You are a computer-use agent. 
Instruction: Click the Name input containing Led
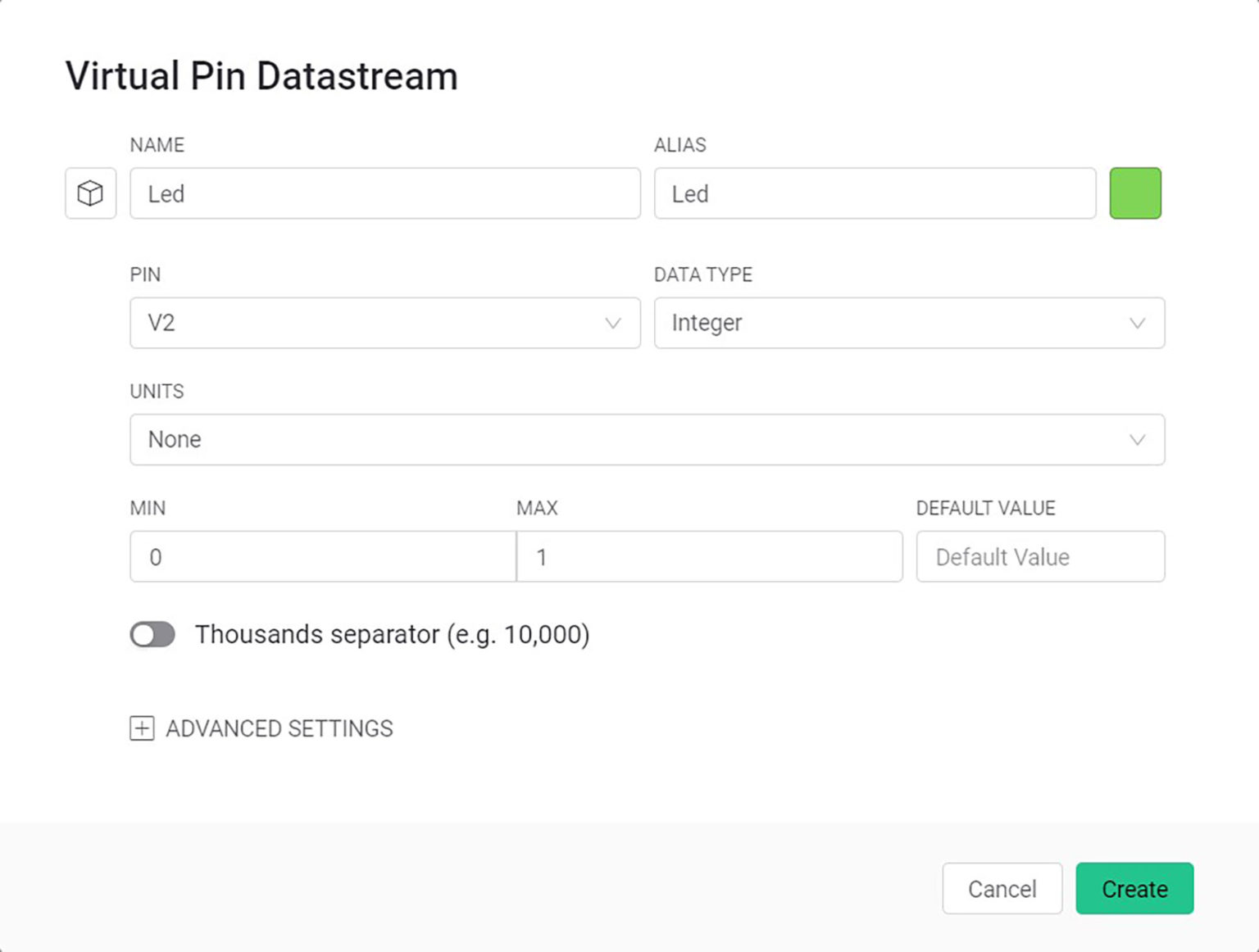(x=384, y=193)
